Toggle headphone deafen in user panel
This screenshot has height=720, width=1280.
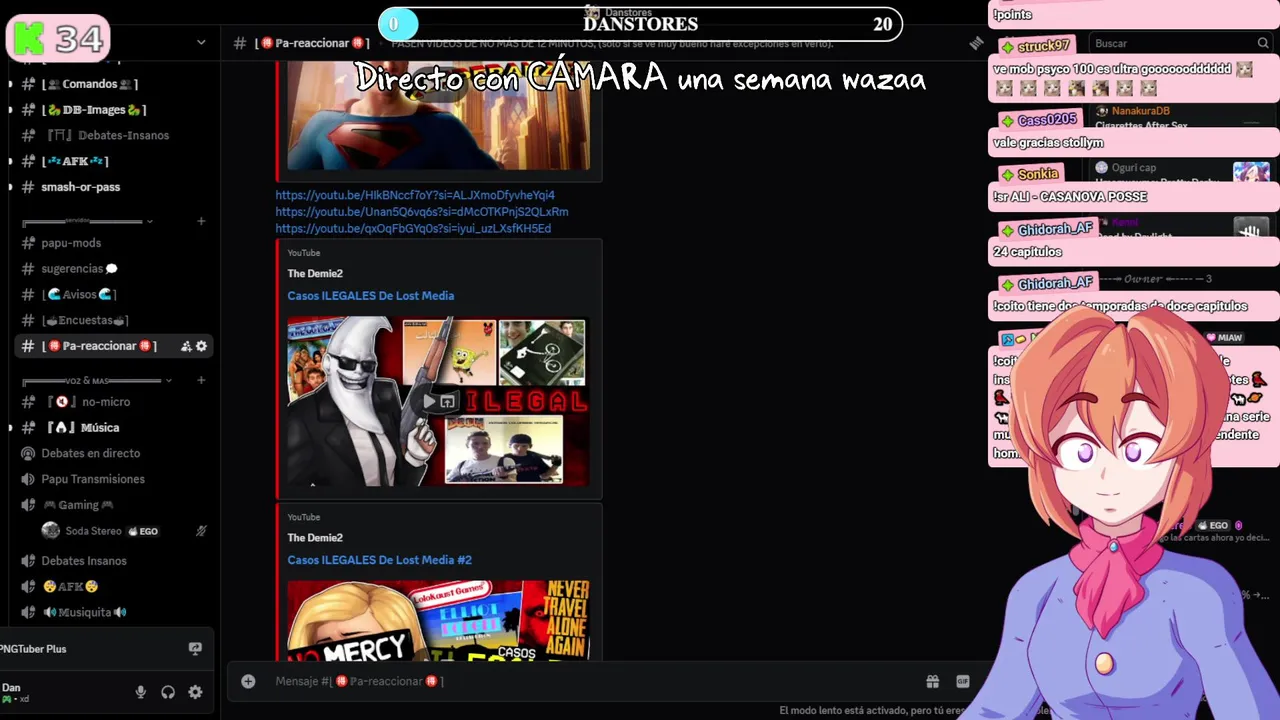168,692
